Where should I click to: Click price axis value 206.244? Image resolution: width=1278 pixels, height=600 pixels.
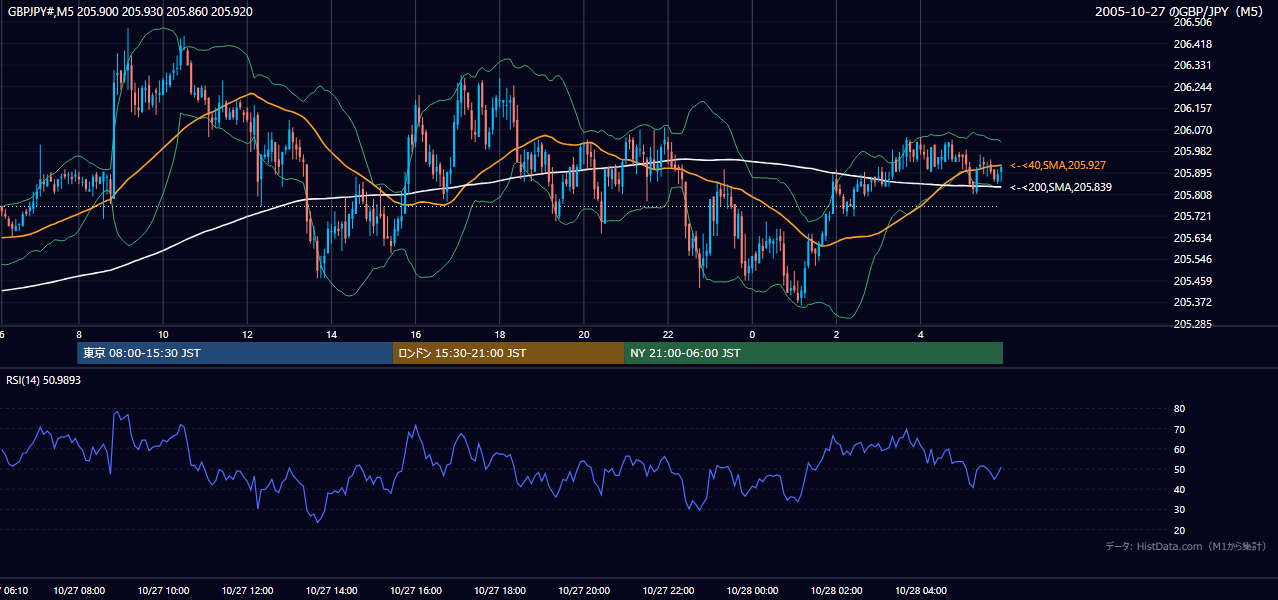pyautogui.click(x=1193, y=87)
